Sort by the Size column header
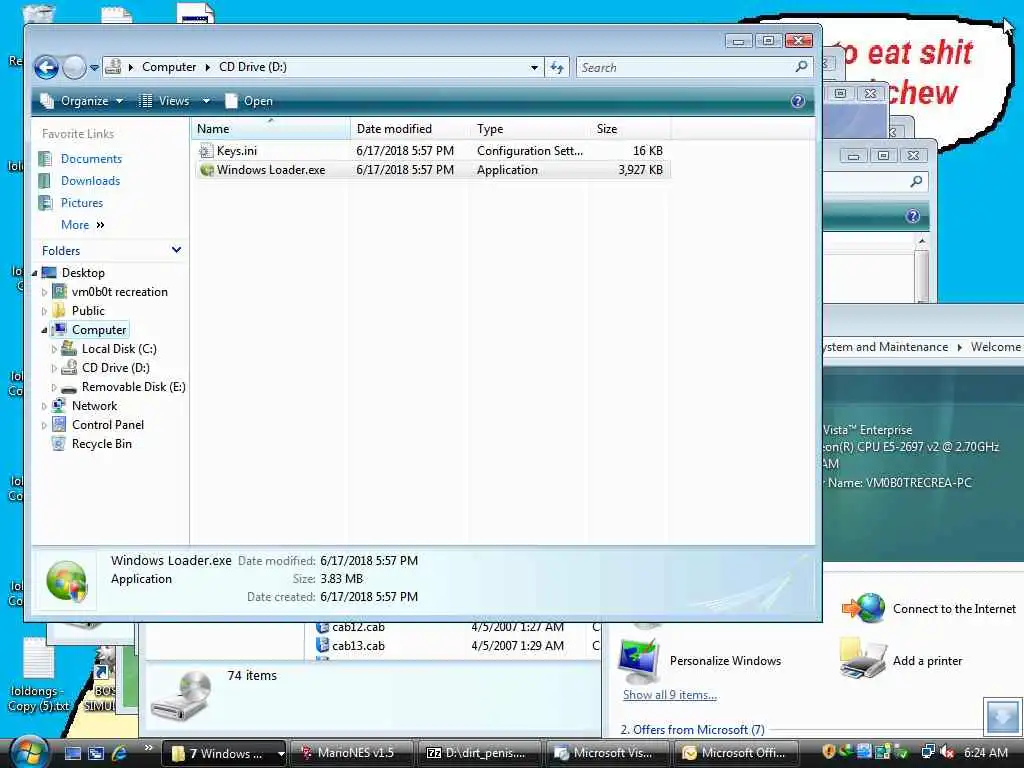This screenshot has height=768, width=1024. 630,129
